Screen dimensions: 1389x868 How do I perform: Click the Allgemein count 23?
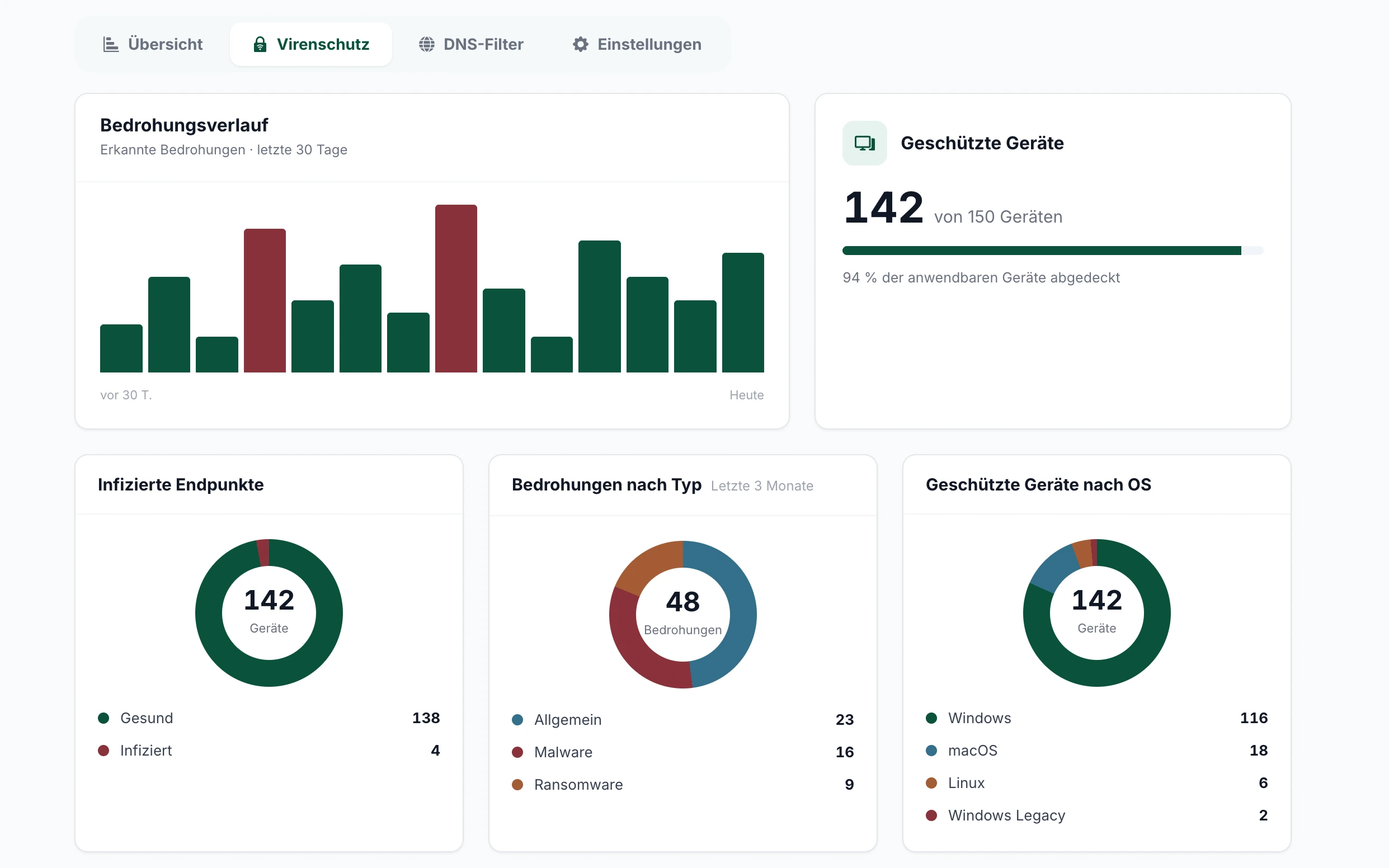coord(844,720)
